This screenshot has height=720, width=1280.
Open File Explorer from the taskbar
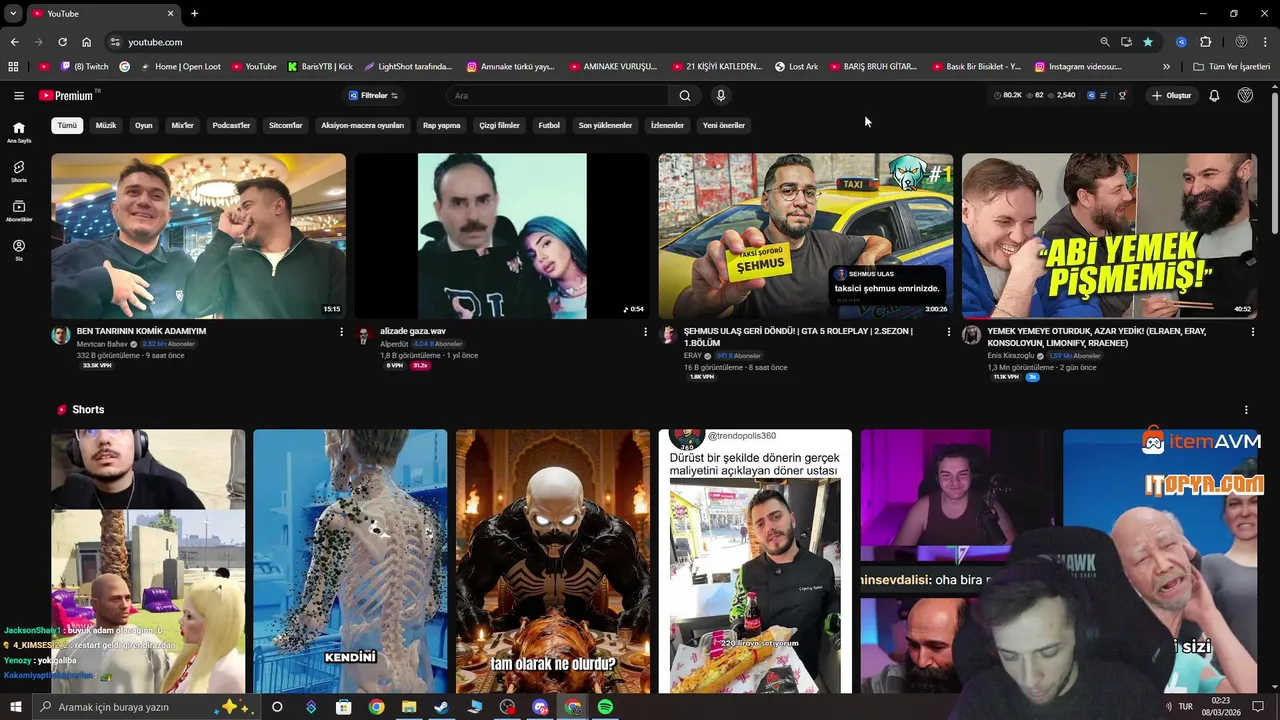point(409,707)
